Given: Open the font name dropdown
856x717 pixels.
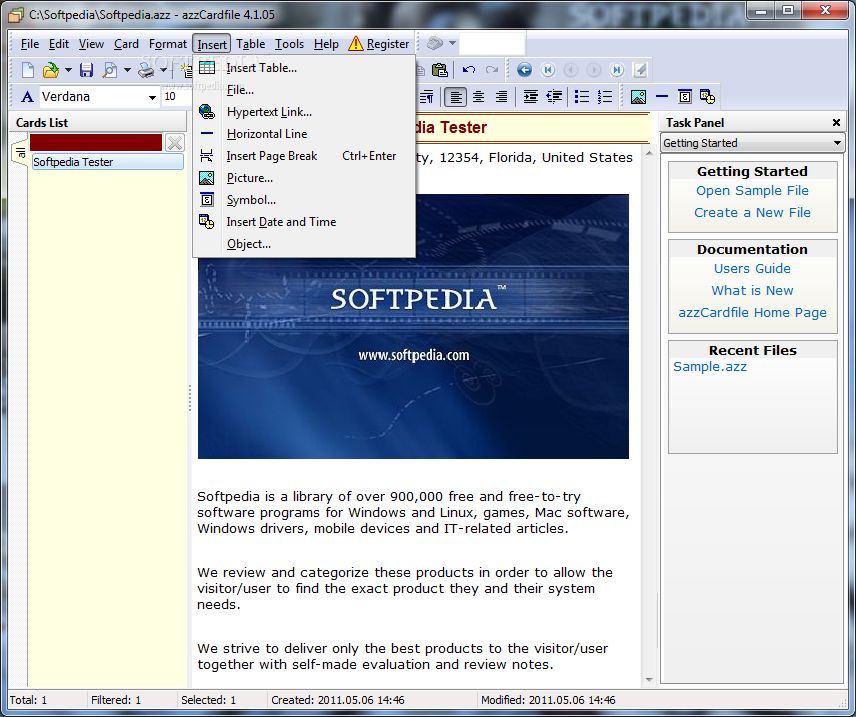Looking at the screenshot, I should pos(152,97).
